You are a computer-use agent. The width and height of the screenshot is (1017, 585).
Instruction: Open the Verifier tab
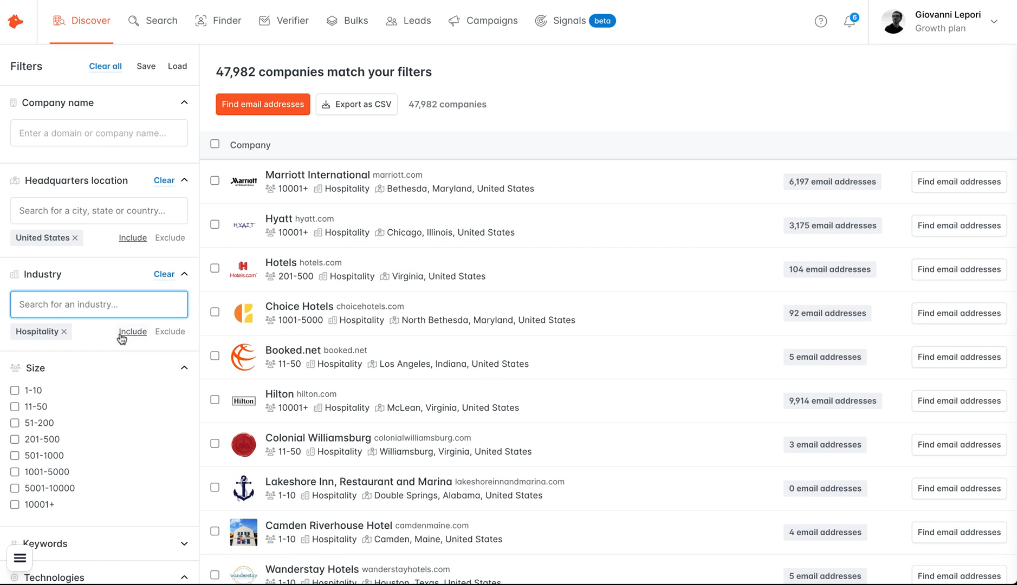(x=283, y=21)
